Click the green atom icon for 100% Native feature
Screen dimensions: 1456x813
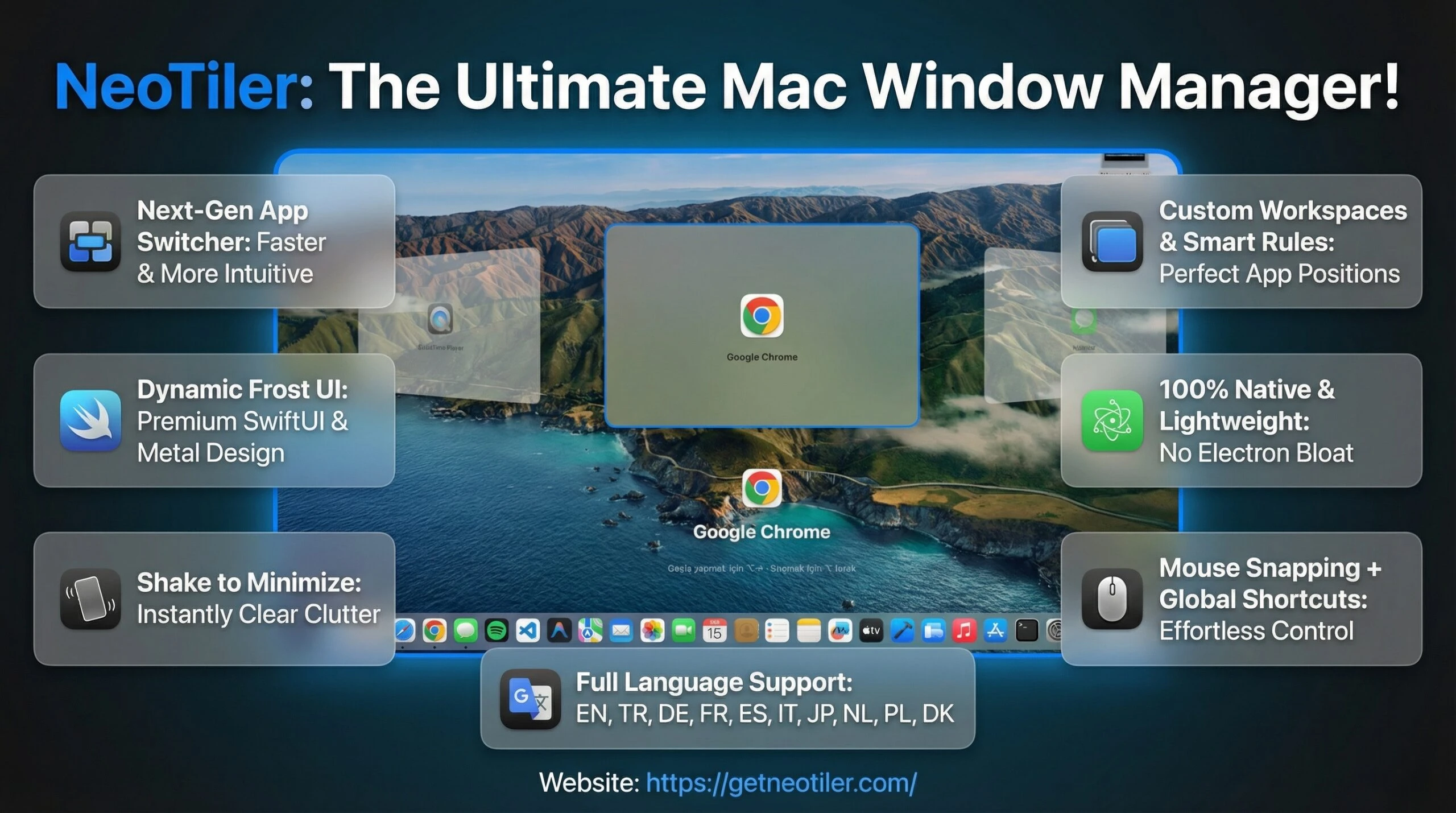1114,422
